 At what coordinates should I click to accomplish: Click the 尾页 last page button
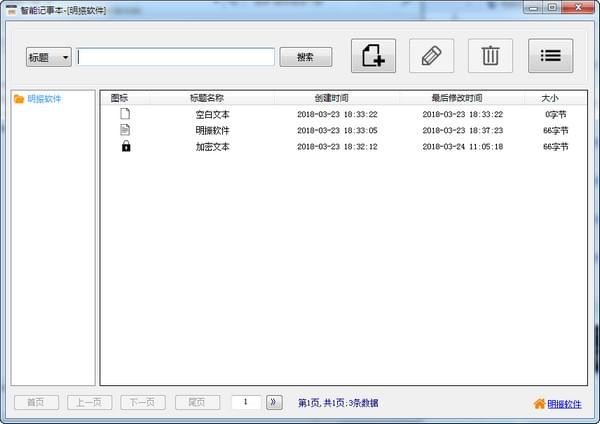pyautogui.click(x=197, y=402)
